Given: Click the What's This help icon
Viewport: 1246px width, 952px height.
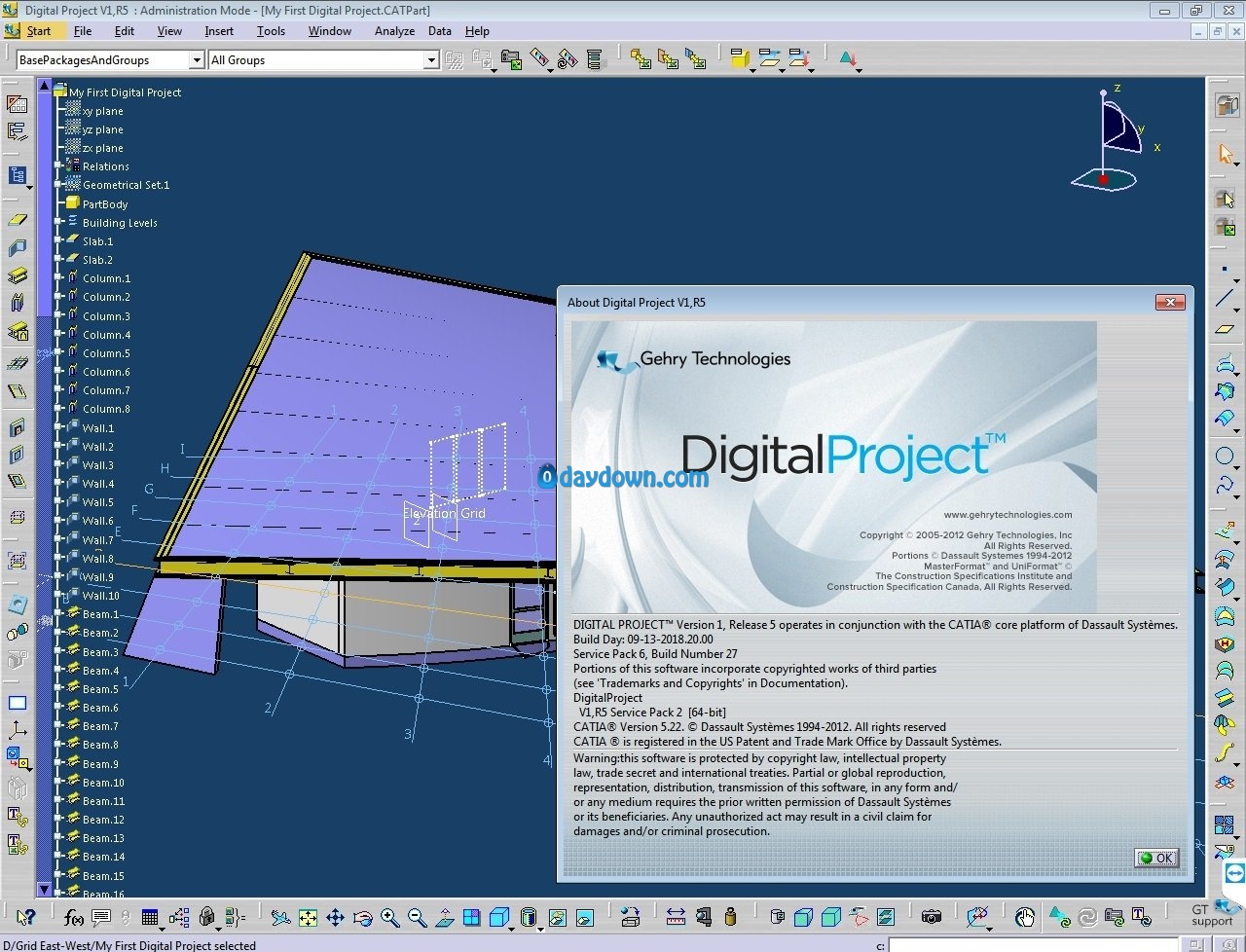Looking at the screenshot, I should click(25, 917).
